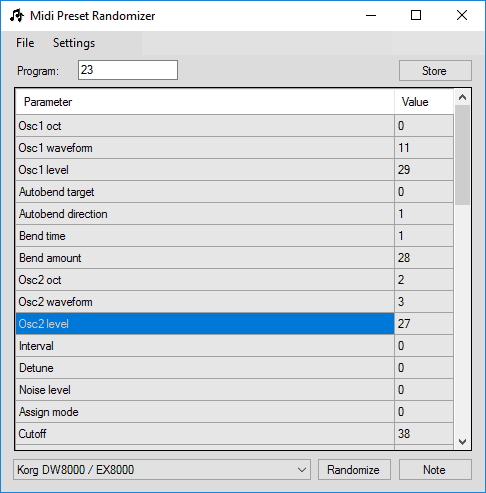
Task: Click the Value cell of the Bend amount row
Action: [424, 258]
